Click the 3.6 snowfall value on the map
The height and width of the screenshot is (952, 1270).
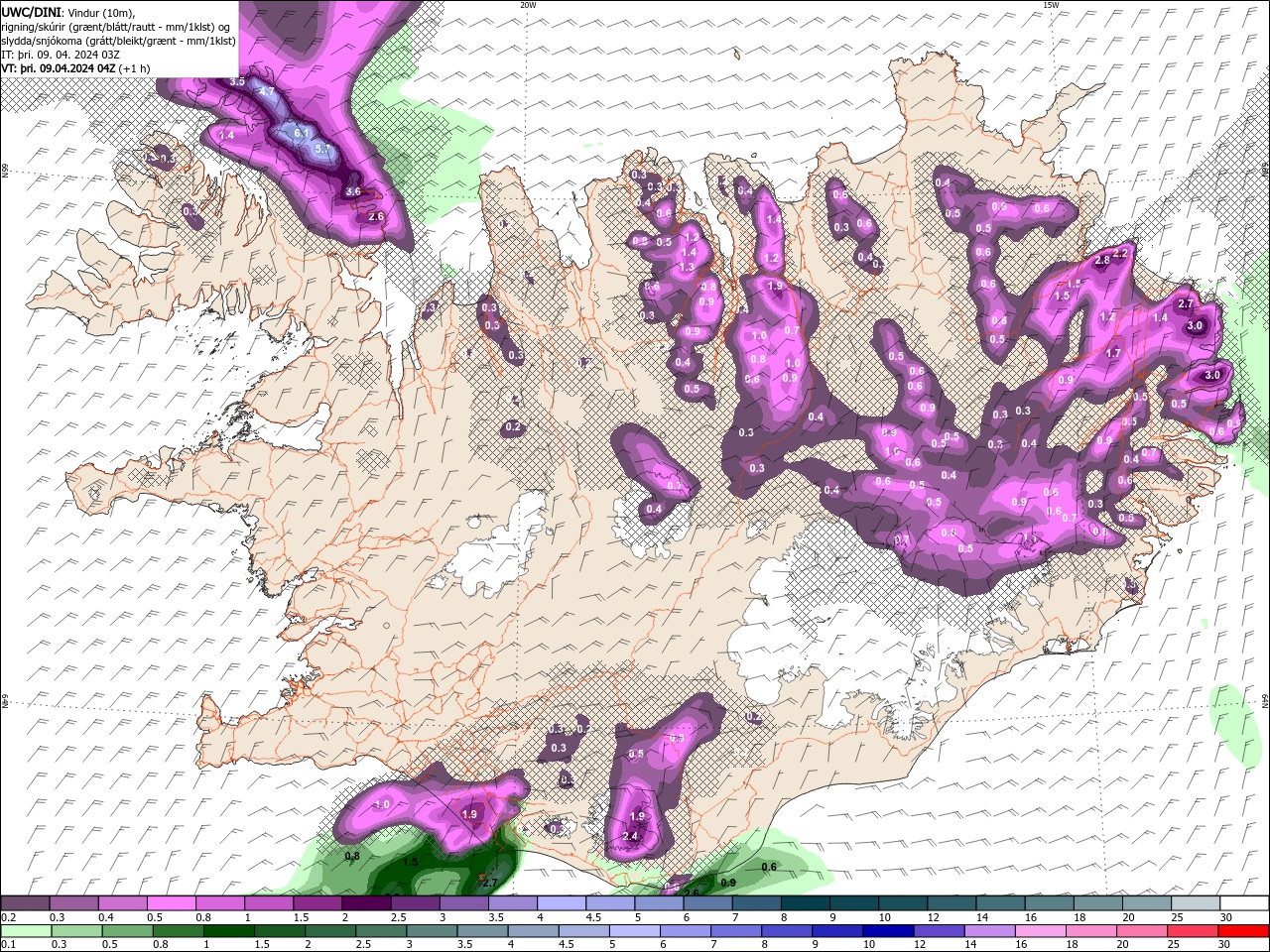(352, 191)
